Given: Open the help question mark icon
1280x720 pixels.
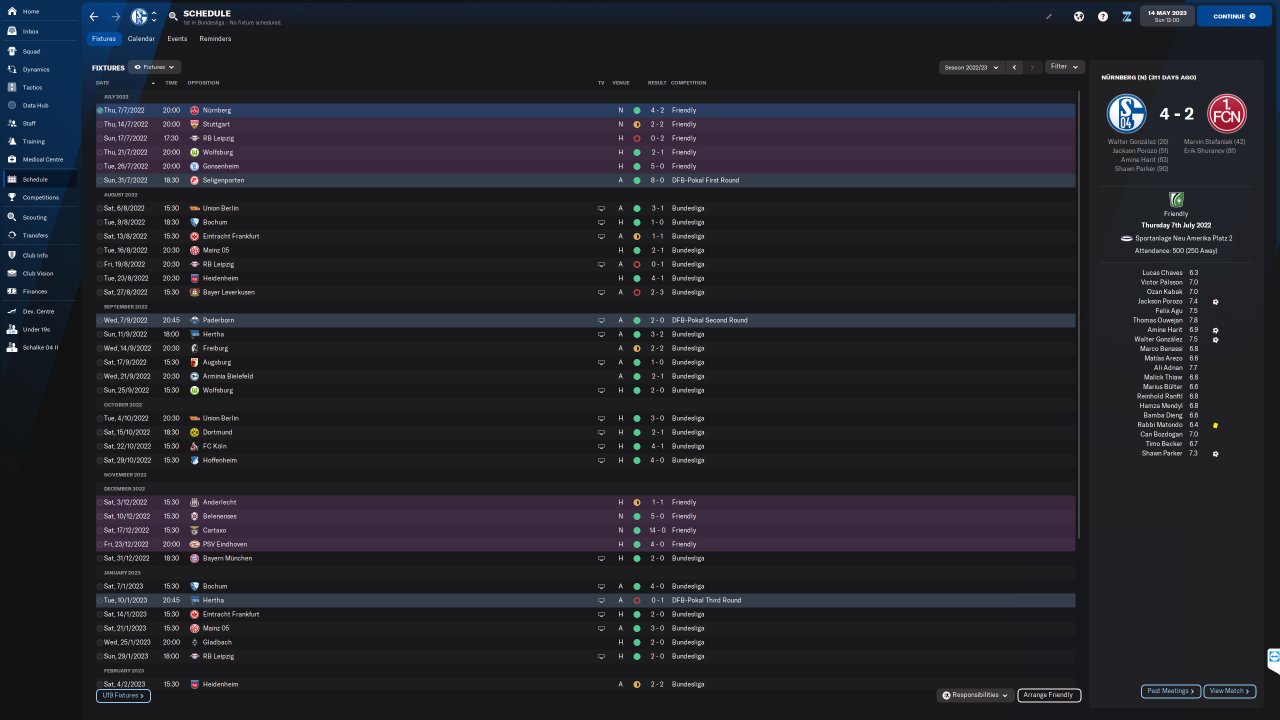Looking at the screenshot, I should [1103, 16].
